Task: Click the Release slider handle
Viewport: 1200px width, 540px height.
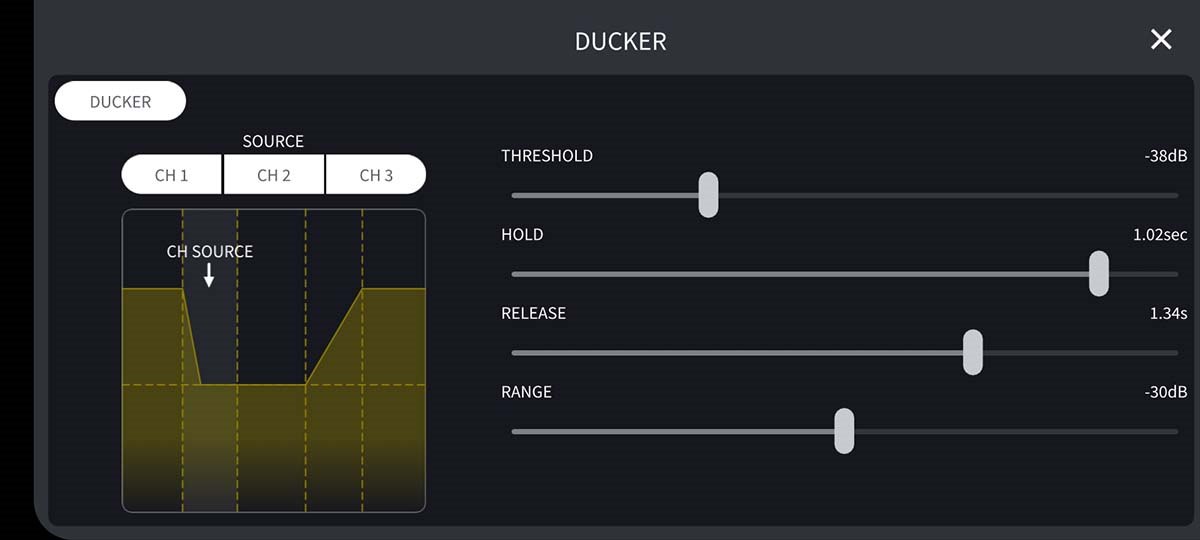Action: pyautogui.click(x=972, y=353)
